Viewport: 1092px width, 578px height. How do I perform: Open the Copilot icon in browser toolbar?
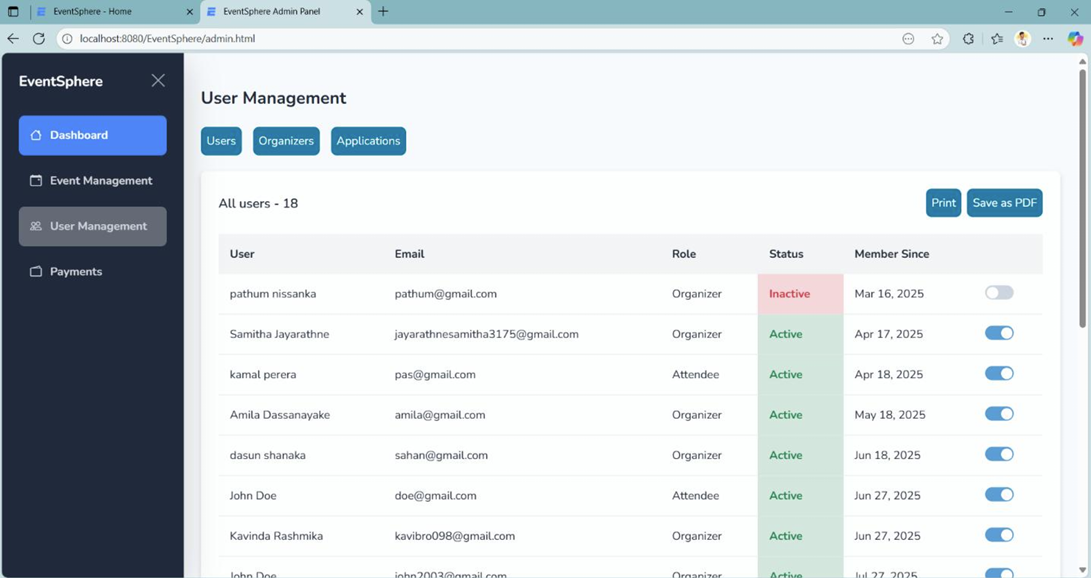click(1075, 39)
